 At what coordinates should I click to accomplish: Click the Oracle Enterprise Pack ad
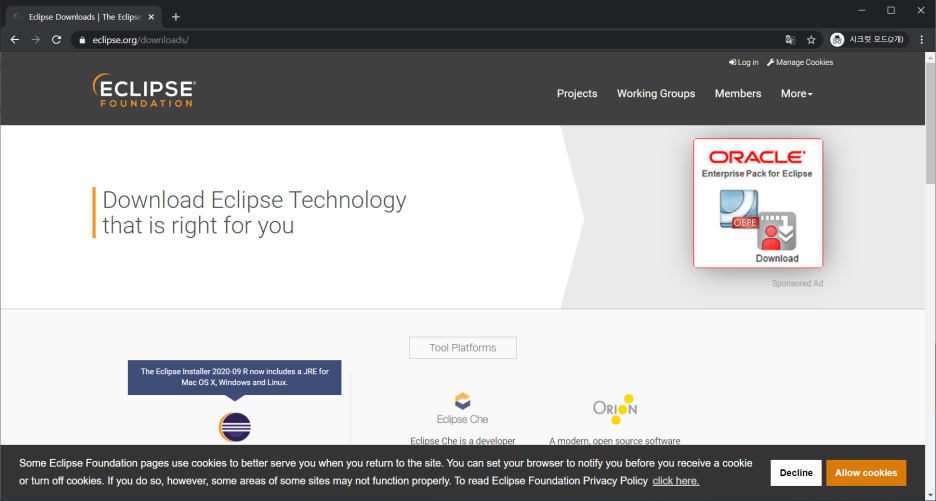click(x=758, y=203)
